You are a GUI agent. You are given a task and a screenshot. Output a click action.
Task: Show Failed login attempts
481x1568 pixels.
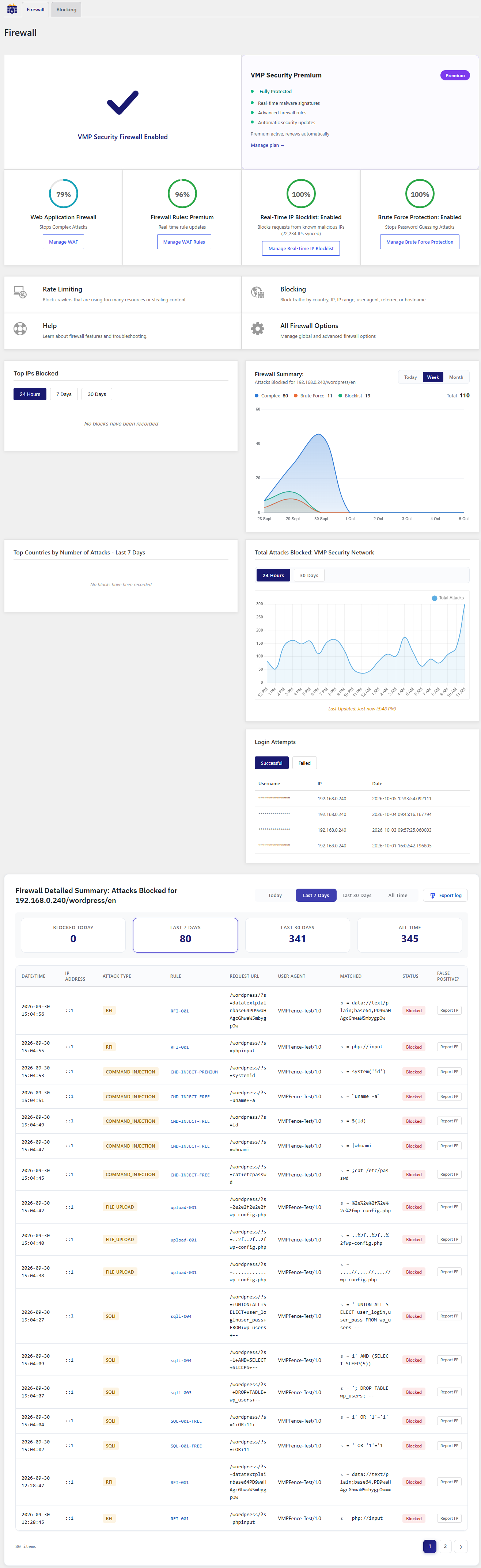point(304,763)
